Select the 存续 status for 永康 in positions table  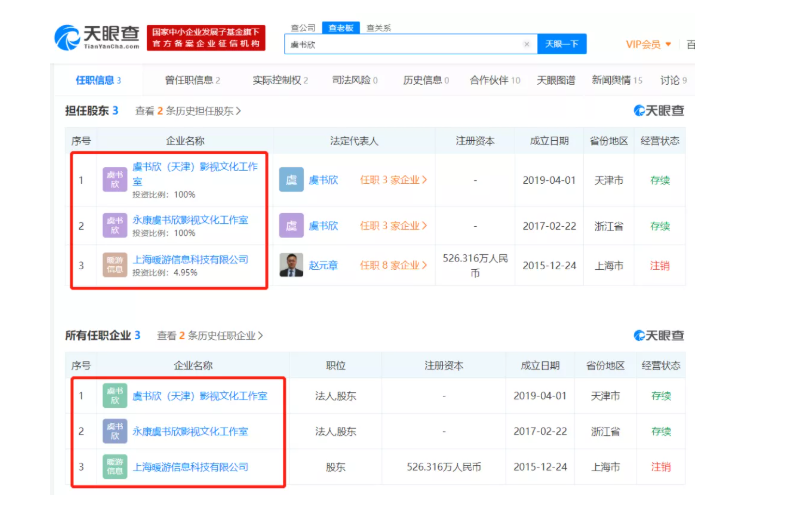661,431
